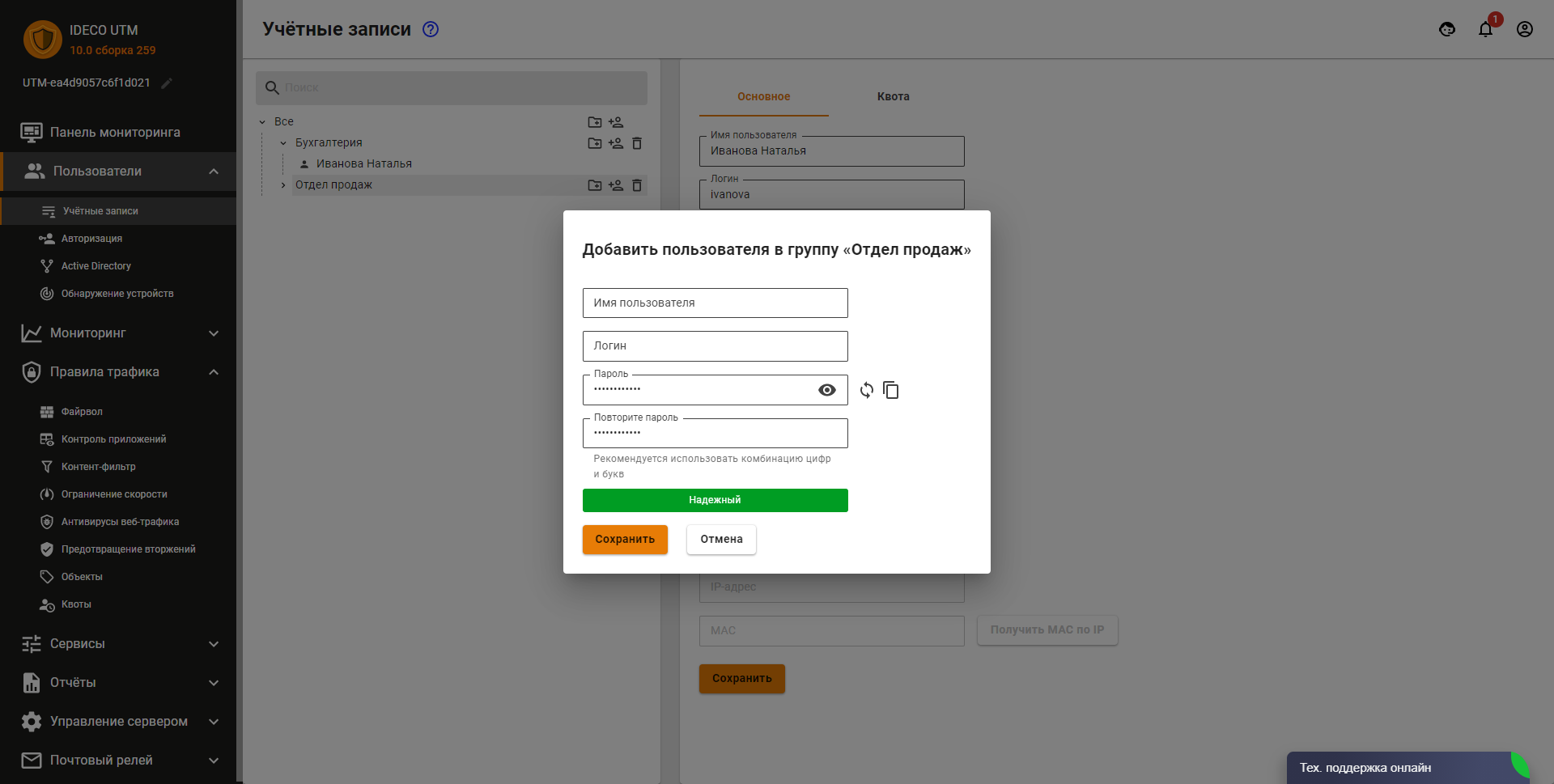Add a subgroup to Отдел продаж
Screen dimensions: 1554x784
click(595, 185)
